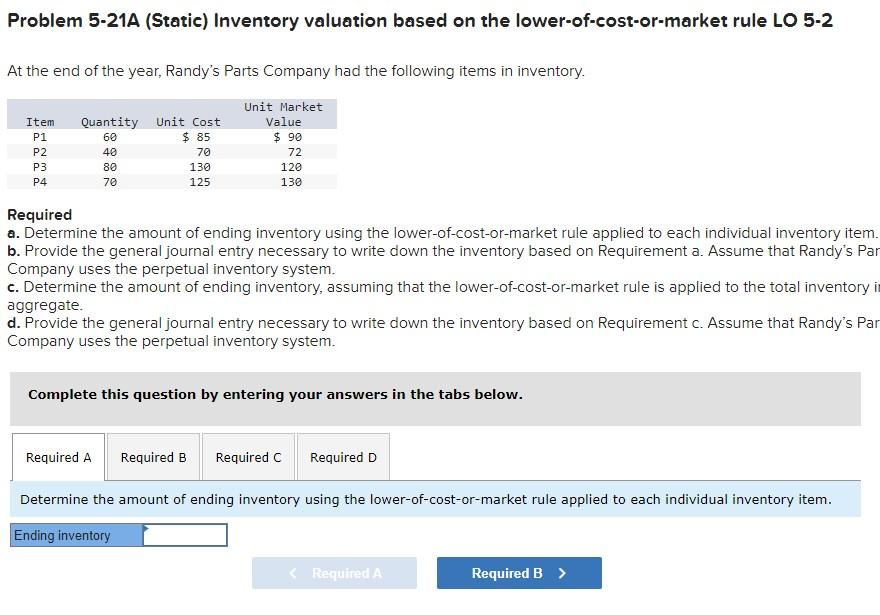This screenshot has height=615, width=880.
Task: Switch to the Required A tab
Action: click(57, 457)
